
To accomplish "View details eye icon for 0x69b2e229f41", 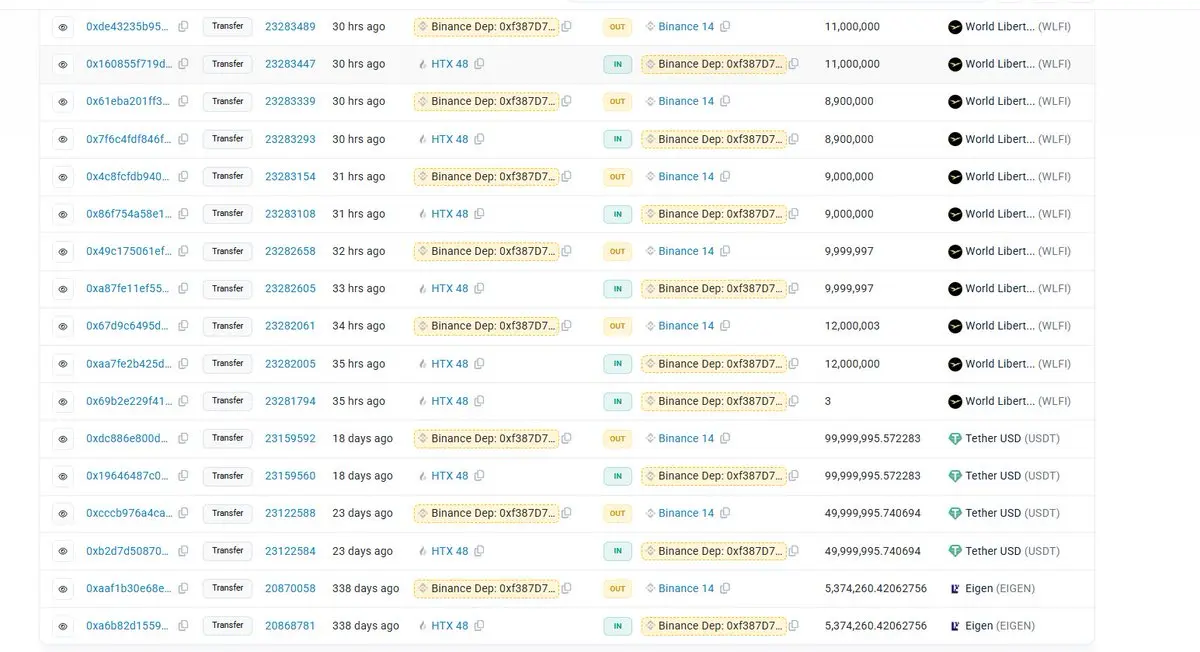I will 63,402.
